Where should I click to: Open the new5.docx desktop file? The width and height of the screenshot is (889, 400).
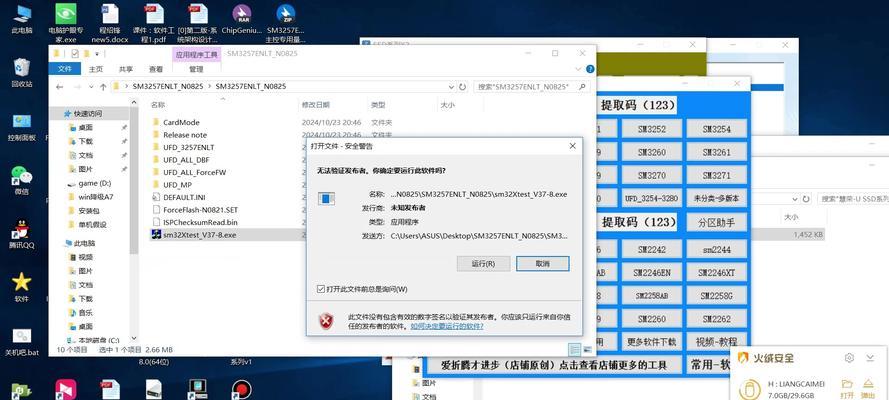(109, 23)
